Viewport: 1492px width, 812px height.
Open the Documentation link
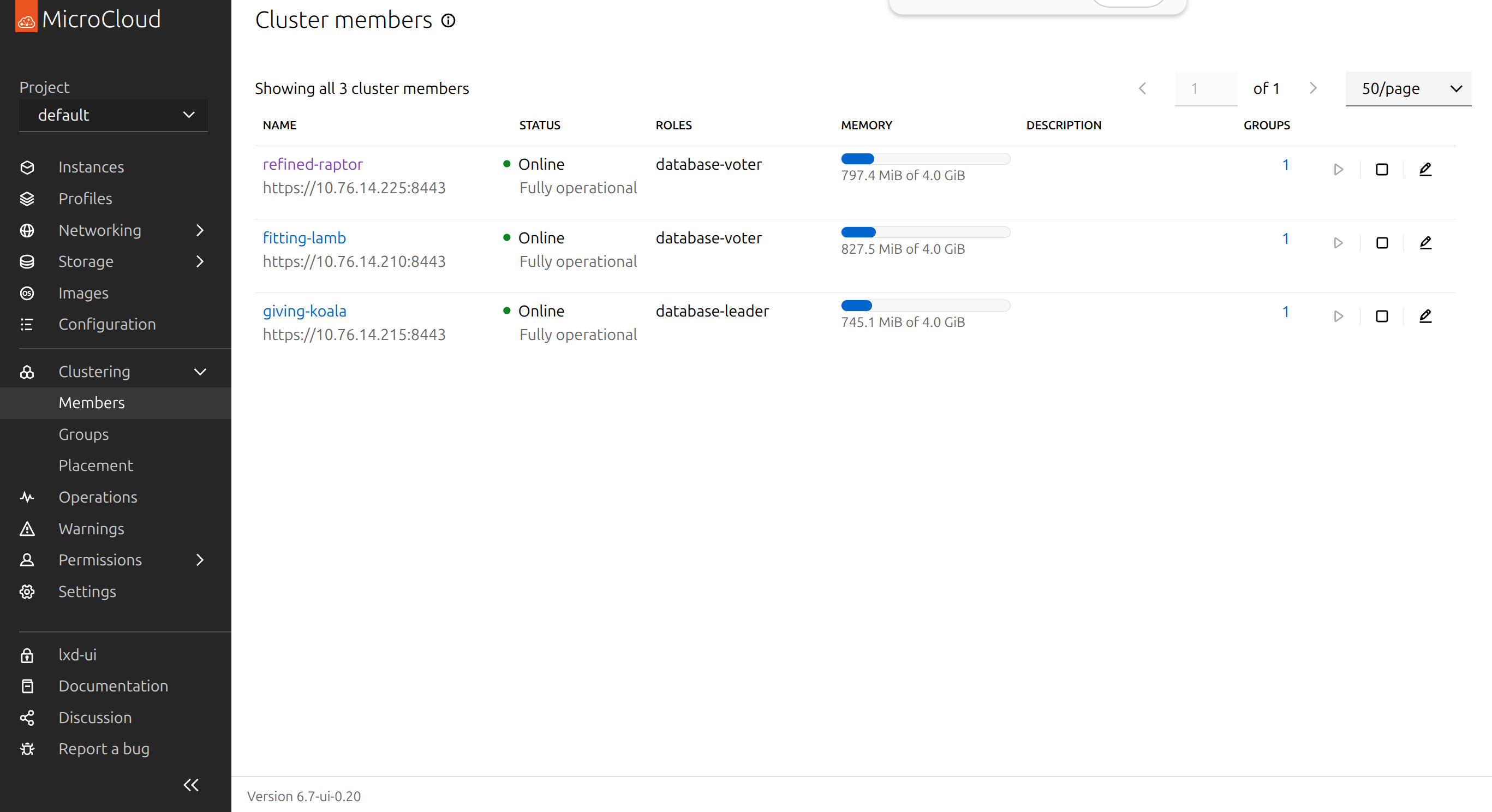pyautogui.click(x=113, y=686)
